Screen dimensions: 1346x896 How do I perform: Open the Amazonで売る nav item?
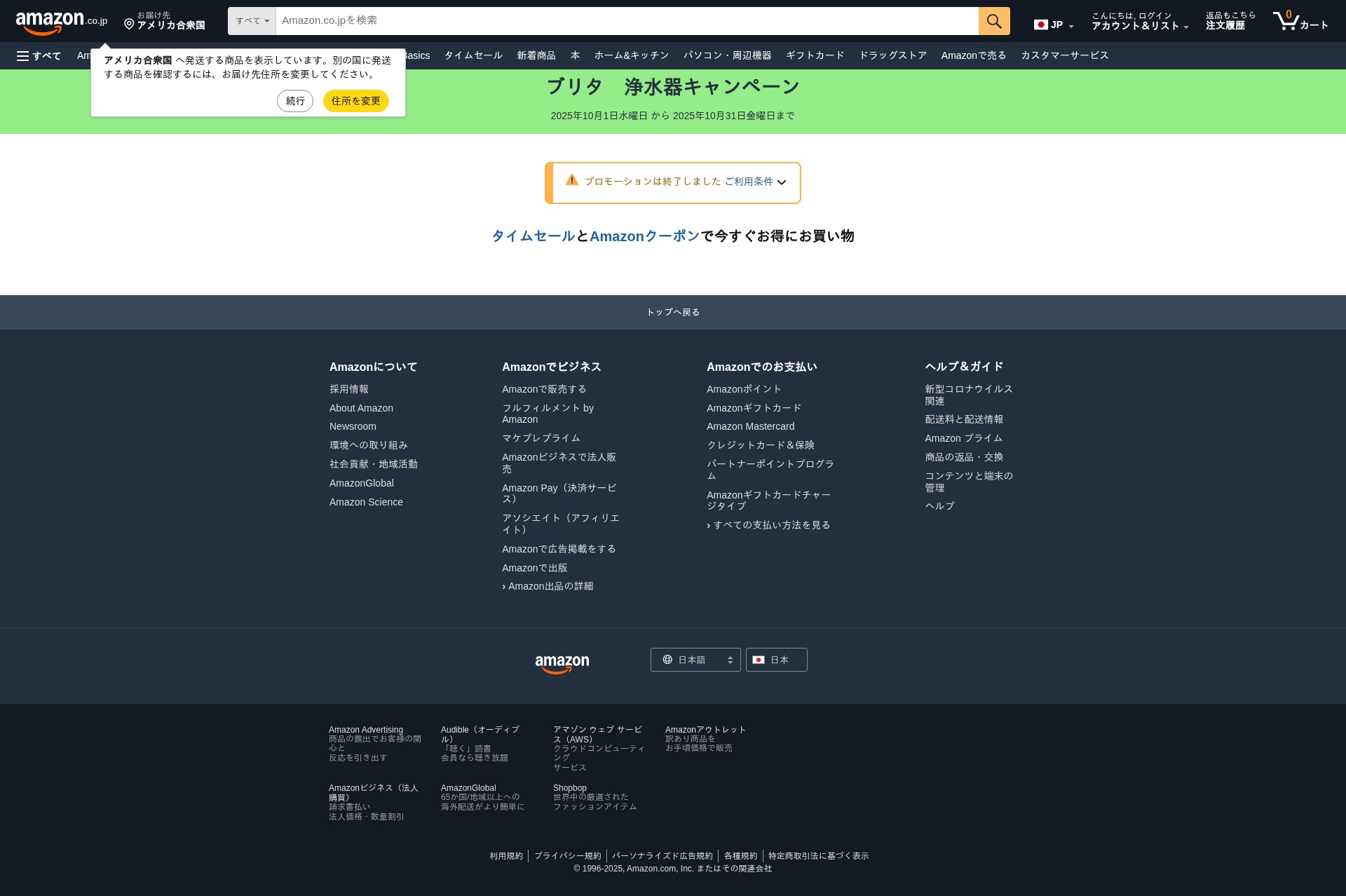(974, 55)
